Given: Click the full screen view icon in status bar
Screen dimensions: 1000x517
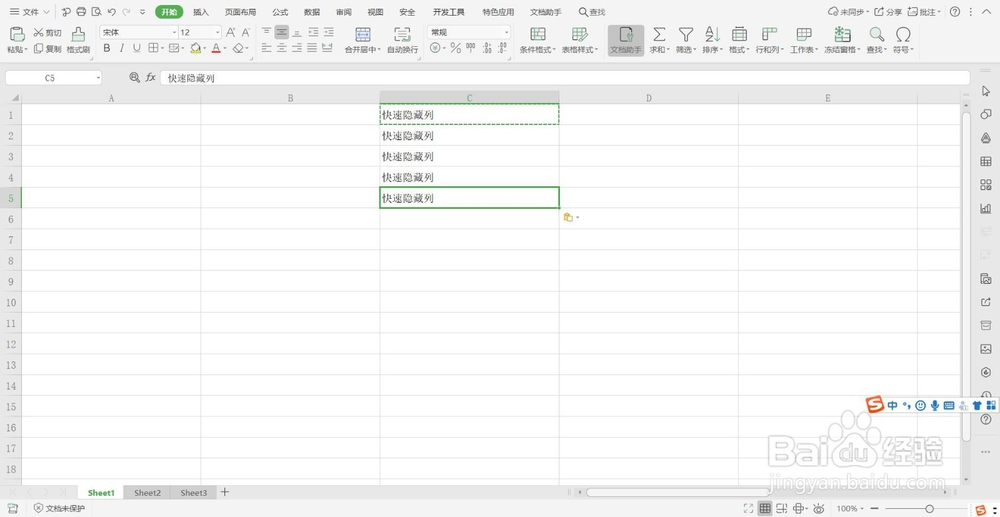Looking at the screenshot, I should click(749, 508).
